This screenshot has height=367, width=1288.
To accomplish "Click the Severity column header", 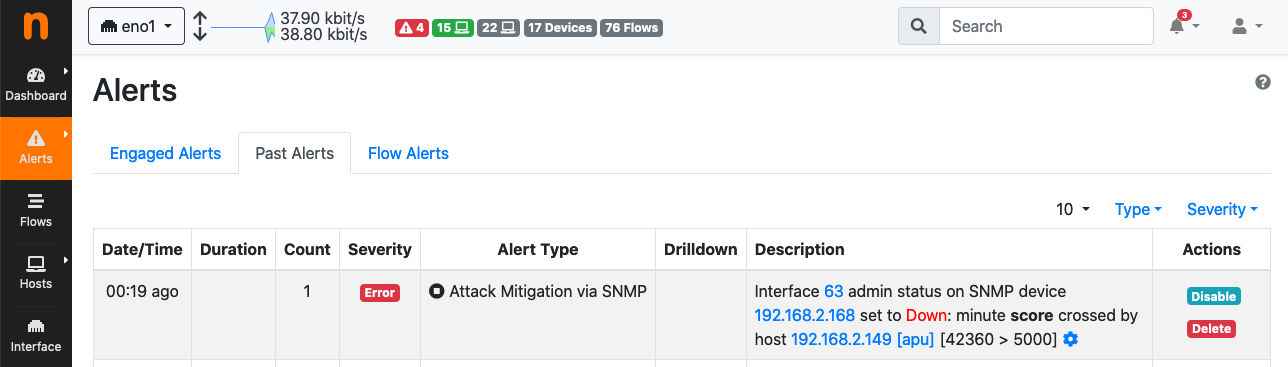I will pyautogui.click(x=379, y=249).
